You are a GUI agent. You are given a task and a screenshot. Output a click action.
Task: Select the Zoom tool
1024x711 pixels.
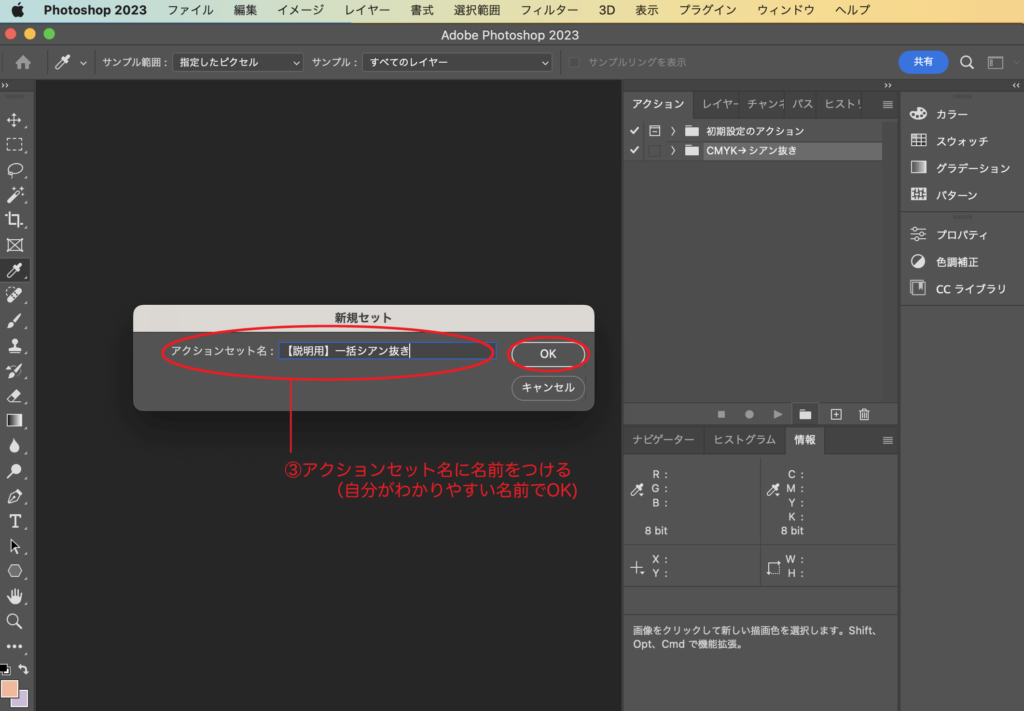point(14,621)
